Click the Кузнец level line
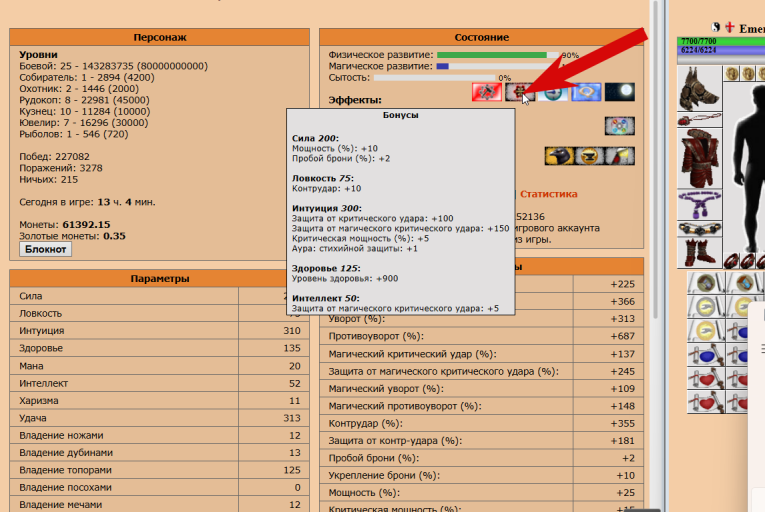 [x=85, y=111]
